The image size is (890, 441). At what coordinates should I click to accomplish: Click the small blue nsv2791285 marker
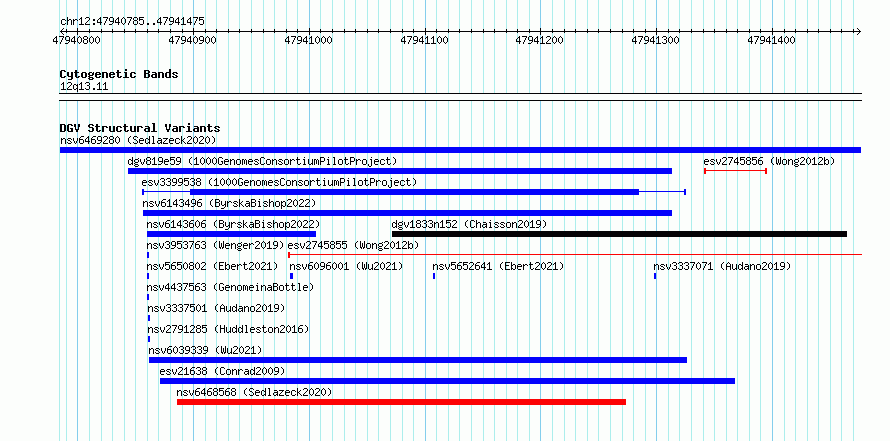click(149, 339)
